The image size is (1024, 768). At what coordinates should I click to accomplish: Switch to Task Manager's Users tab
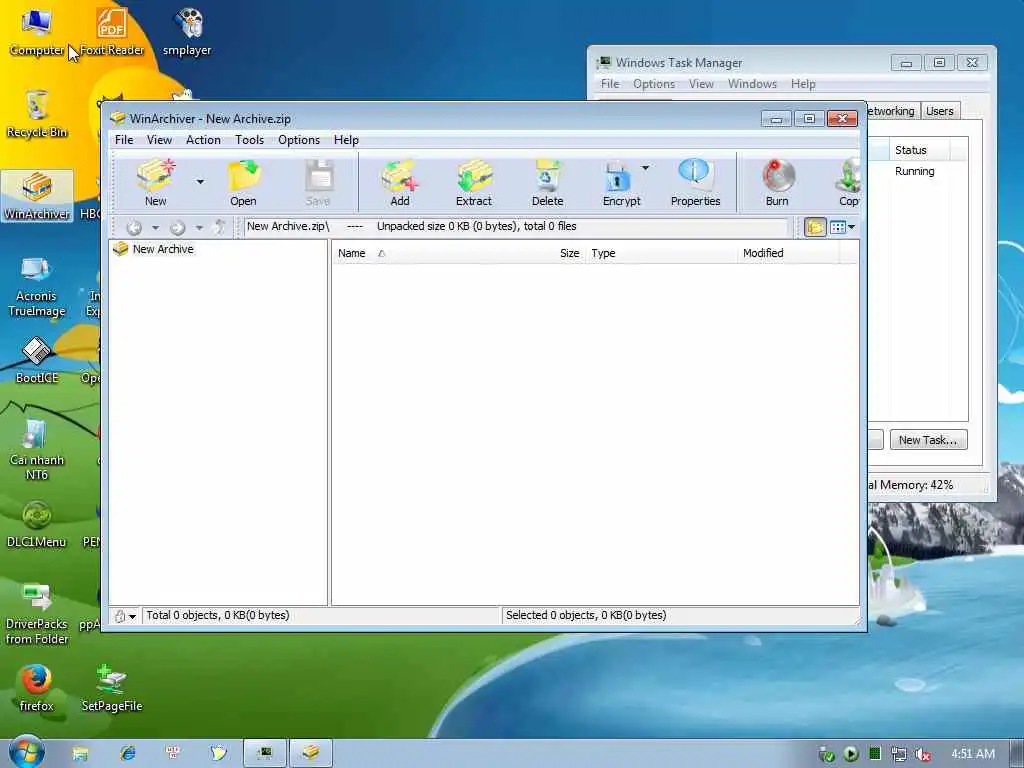(940, 111)
